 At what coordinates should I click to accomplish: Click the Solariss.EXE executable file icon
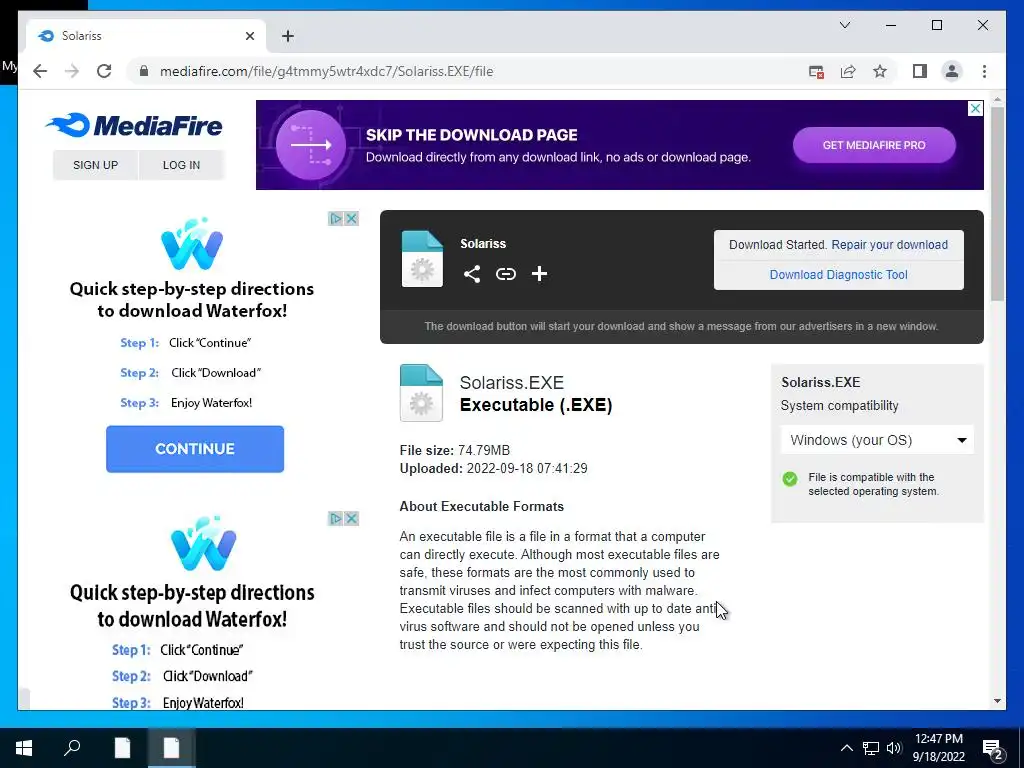421,392
